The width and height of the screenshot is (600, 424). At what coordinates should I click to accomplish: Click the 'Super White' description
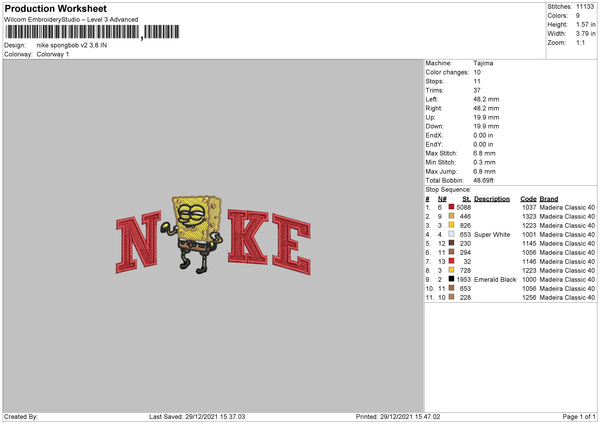click(x=492, y=235)
